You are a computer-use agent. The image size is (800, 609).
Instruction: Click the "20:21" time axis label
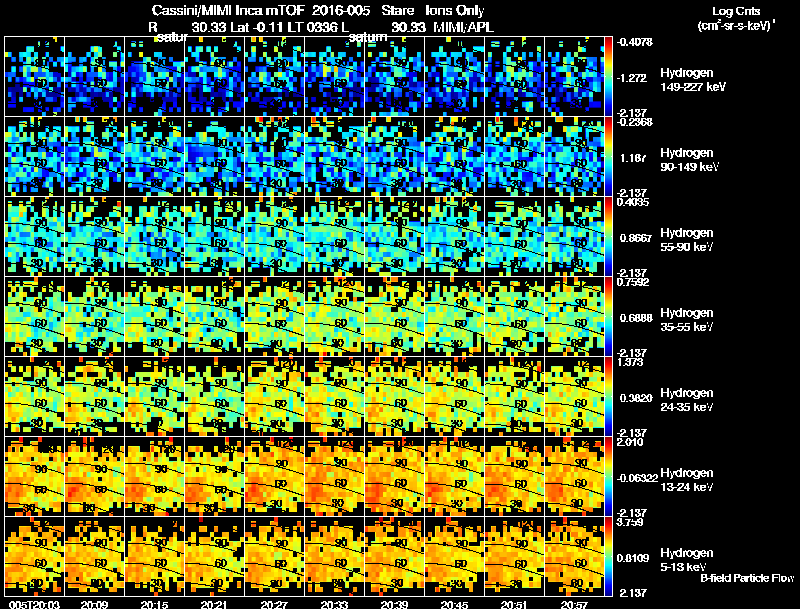(215, 604)
